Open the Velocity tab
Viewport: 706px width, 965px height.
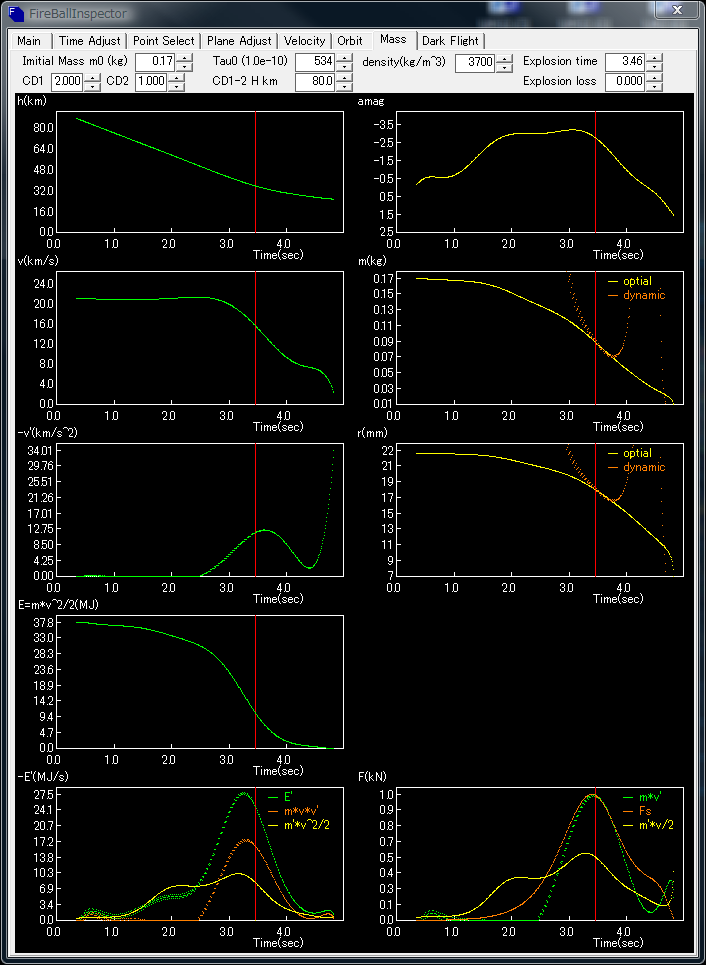pos(304,41)
